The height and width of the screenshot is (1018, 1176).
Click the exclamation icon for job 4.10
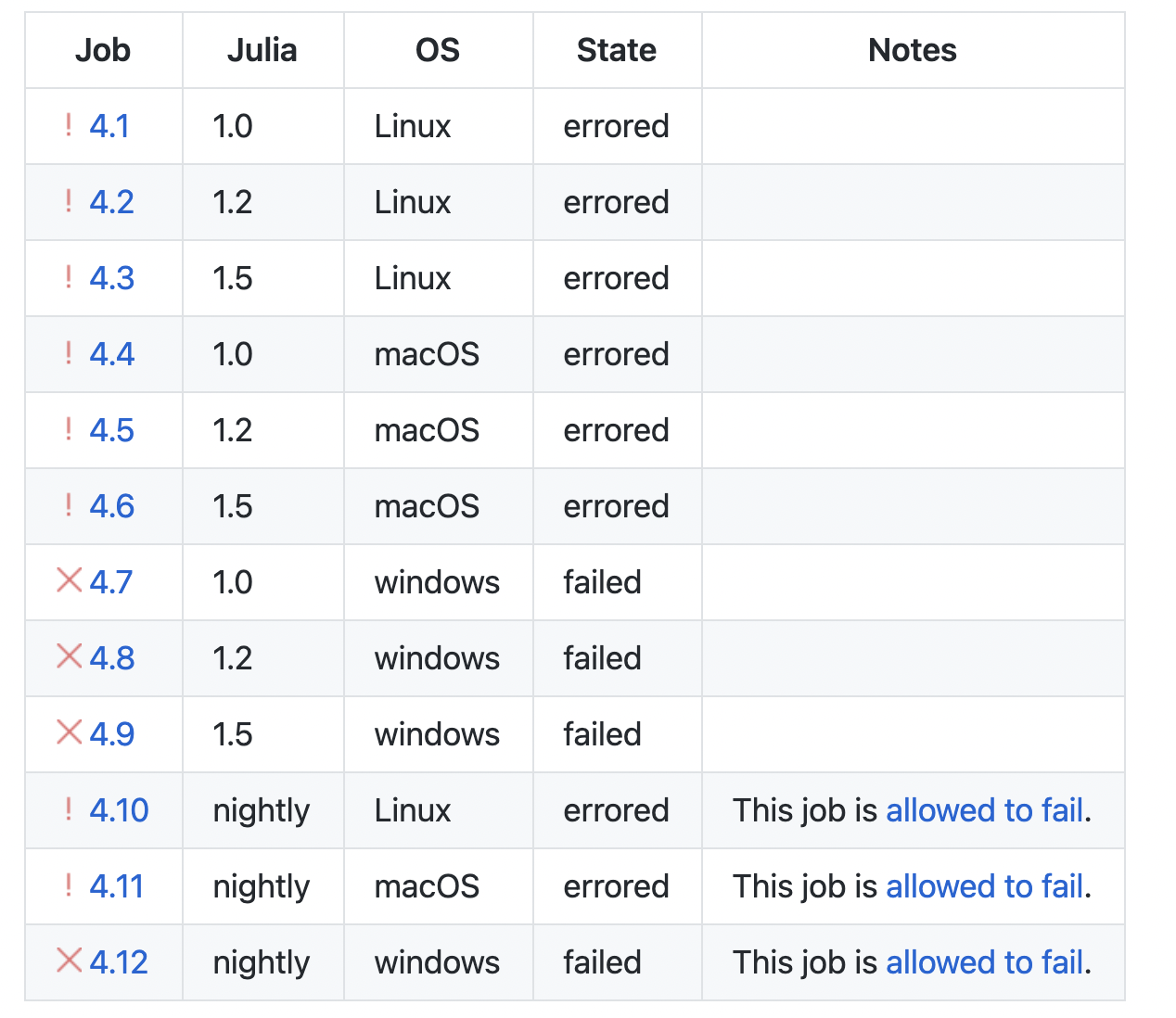tap(69, 809)
